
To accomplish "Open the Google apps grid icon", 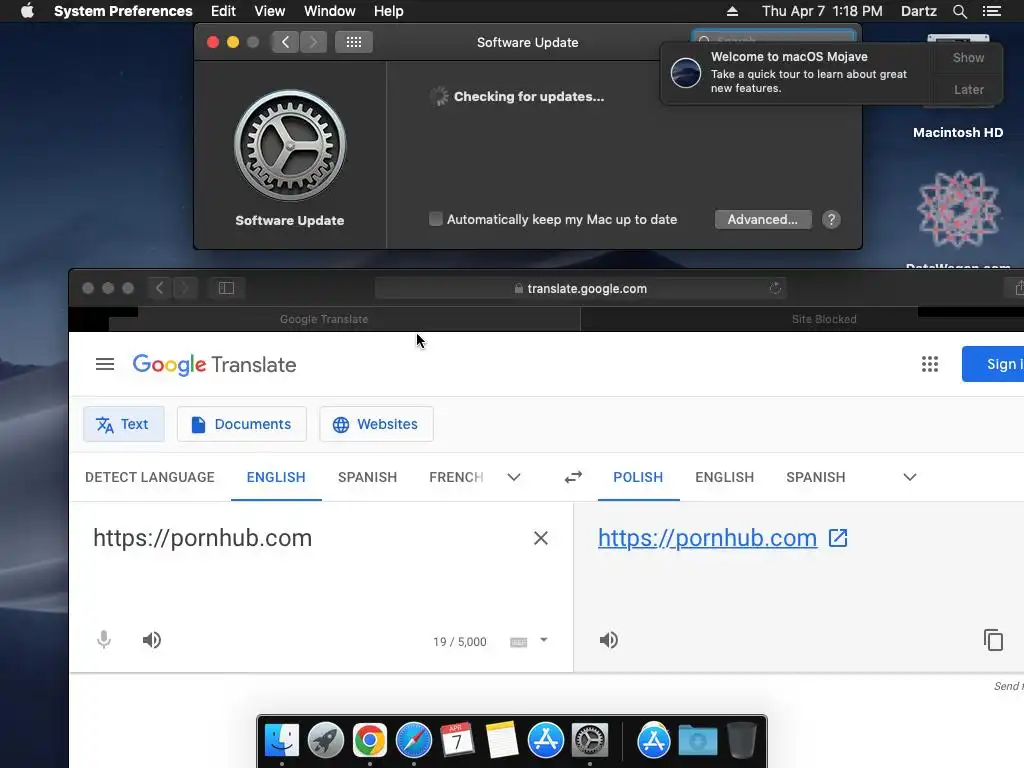I will pyautogui.click(x=929, y=364).
